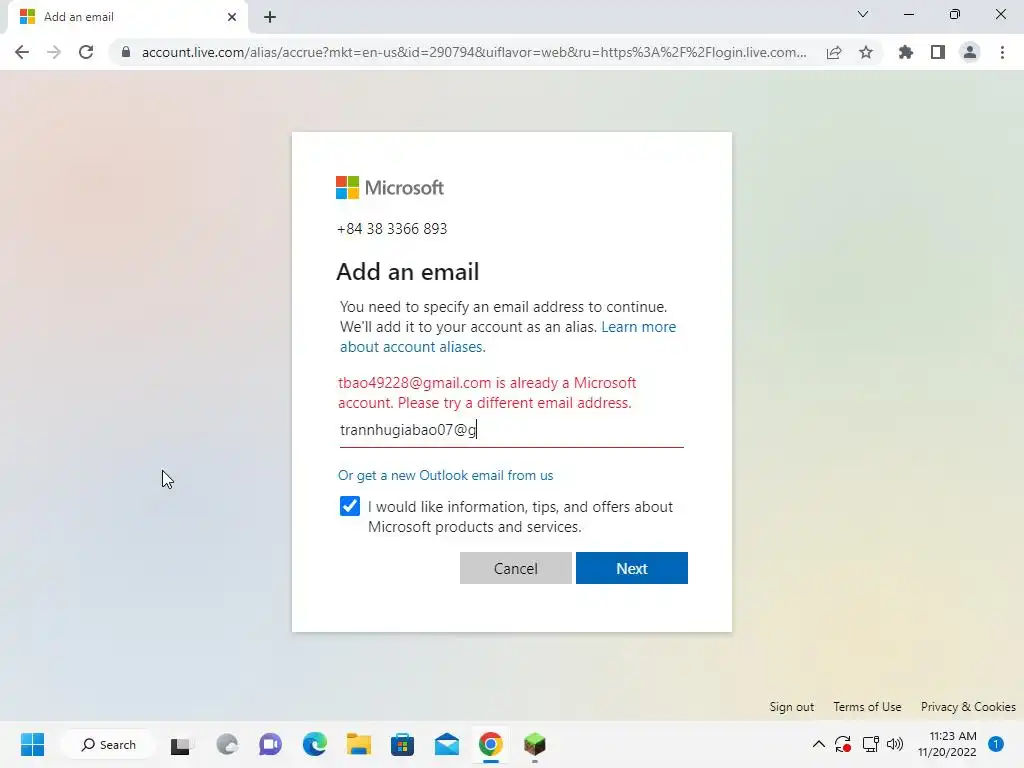Click the address bar URL
The width and height of the screenshot is (1024, 768).
point(474,52)
